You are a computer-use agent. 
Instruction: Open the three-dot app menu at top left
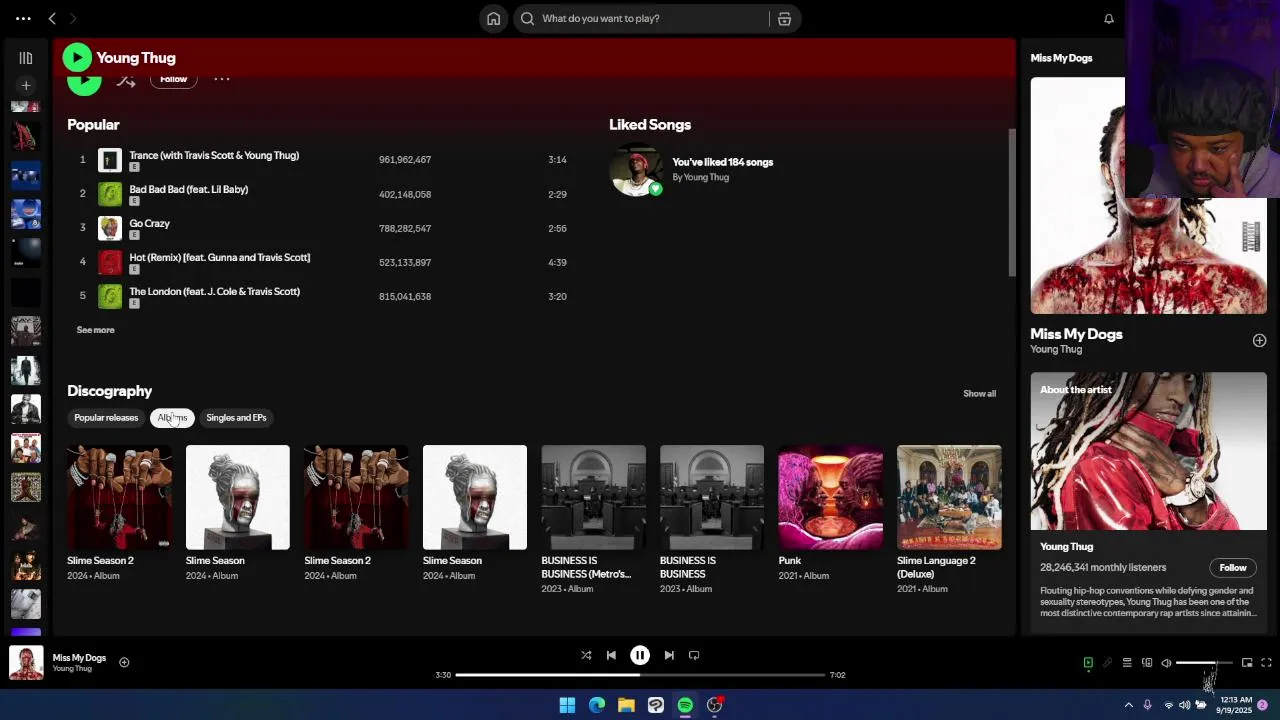[x=23, y=18]
